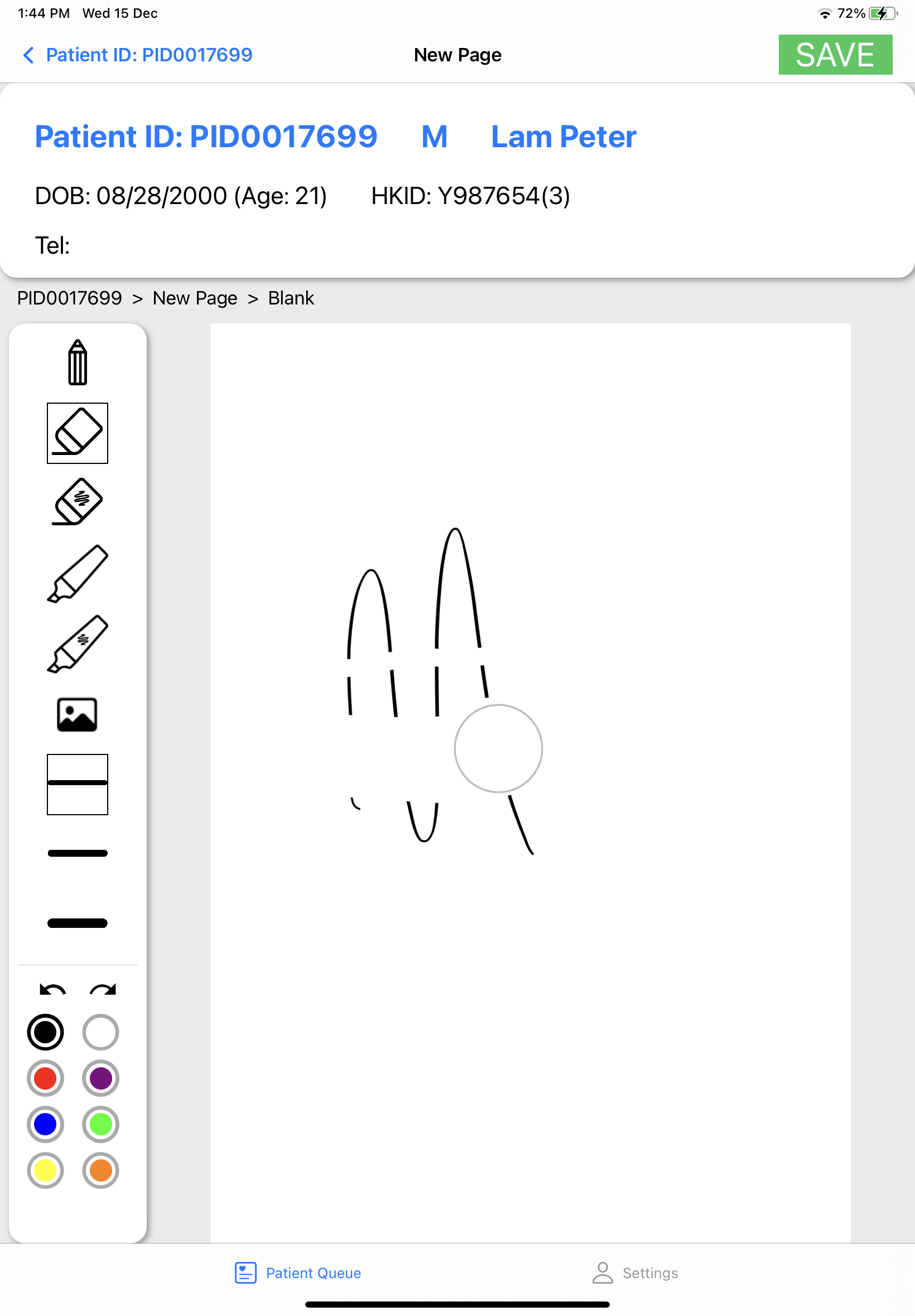Select the highlighter tool with scribble

[78, 644]
